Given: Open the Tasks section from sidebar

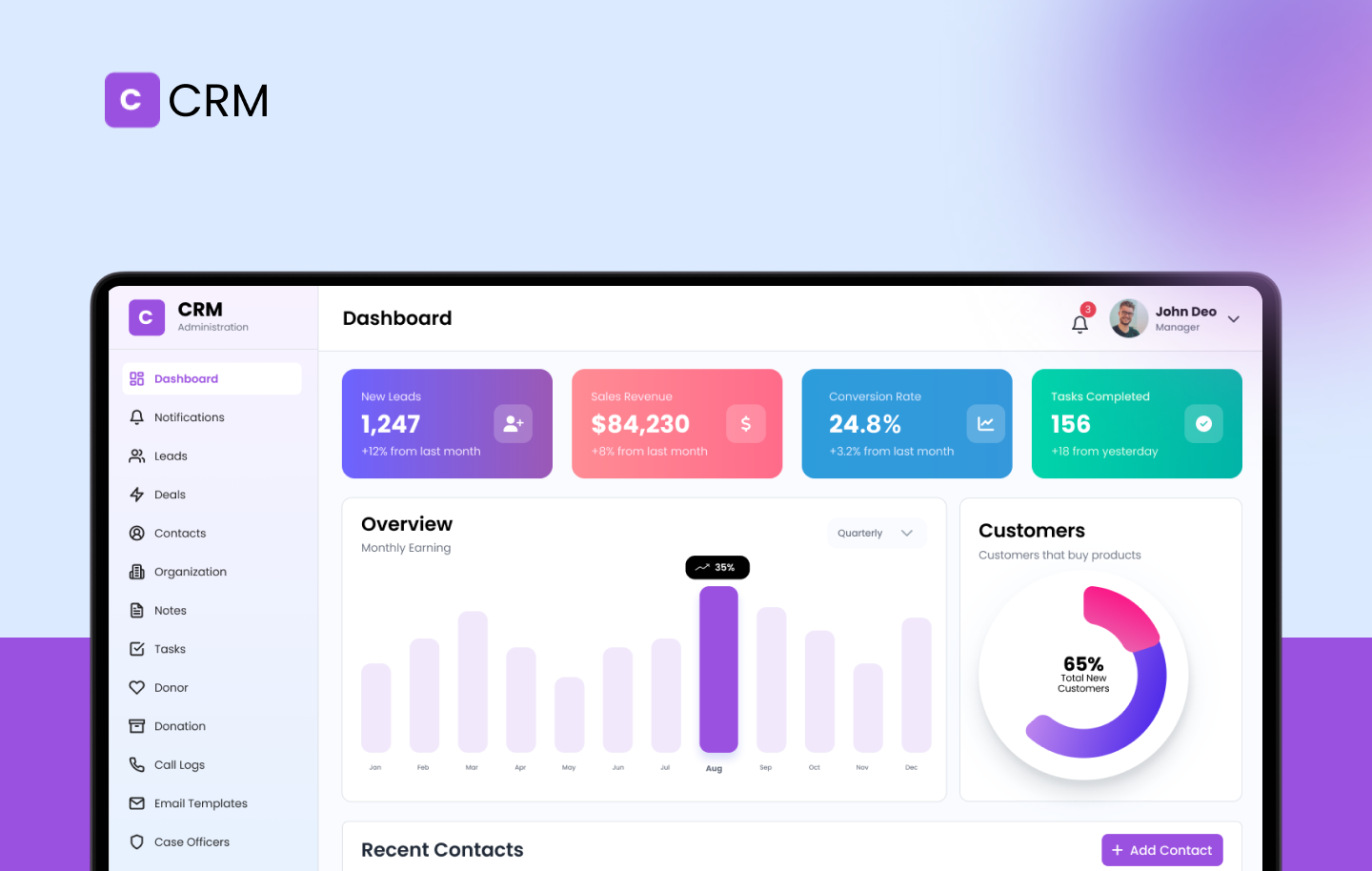Looking at the screenshot, I should [170, 648].
